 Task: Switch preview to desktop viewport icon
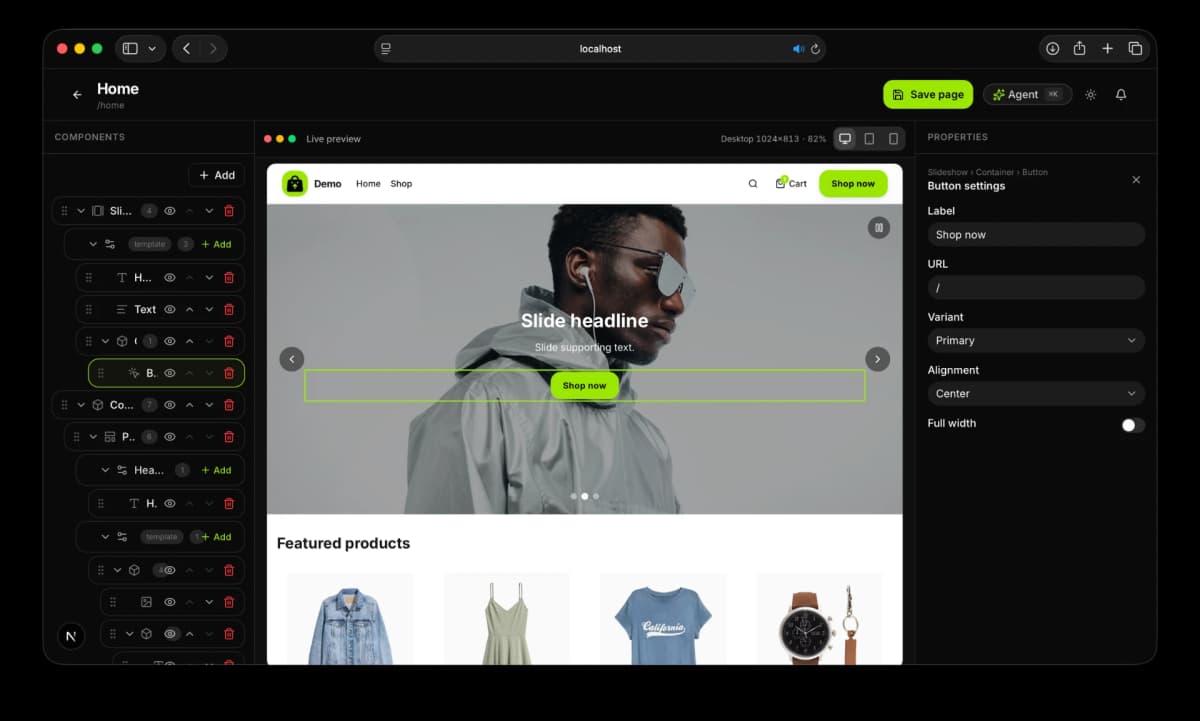tap(845, 139)
